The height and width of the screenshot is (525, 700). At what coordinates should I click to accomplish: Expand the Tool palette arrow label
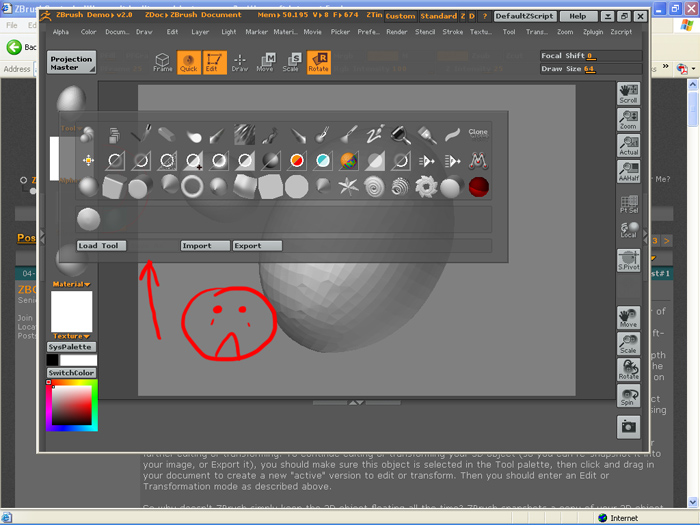coord(71,128)
